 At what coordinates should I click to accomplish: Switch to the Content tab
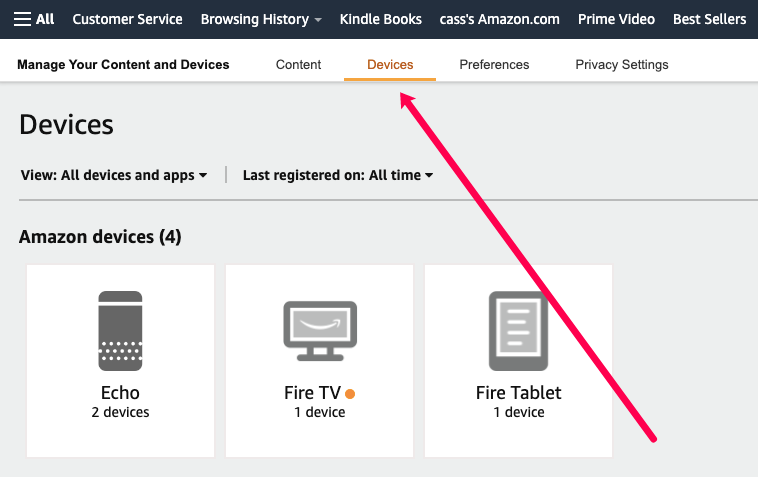[298, 65]
